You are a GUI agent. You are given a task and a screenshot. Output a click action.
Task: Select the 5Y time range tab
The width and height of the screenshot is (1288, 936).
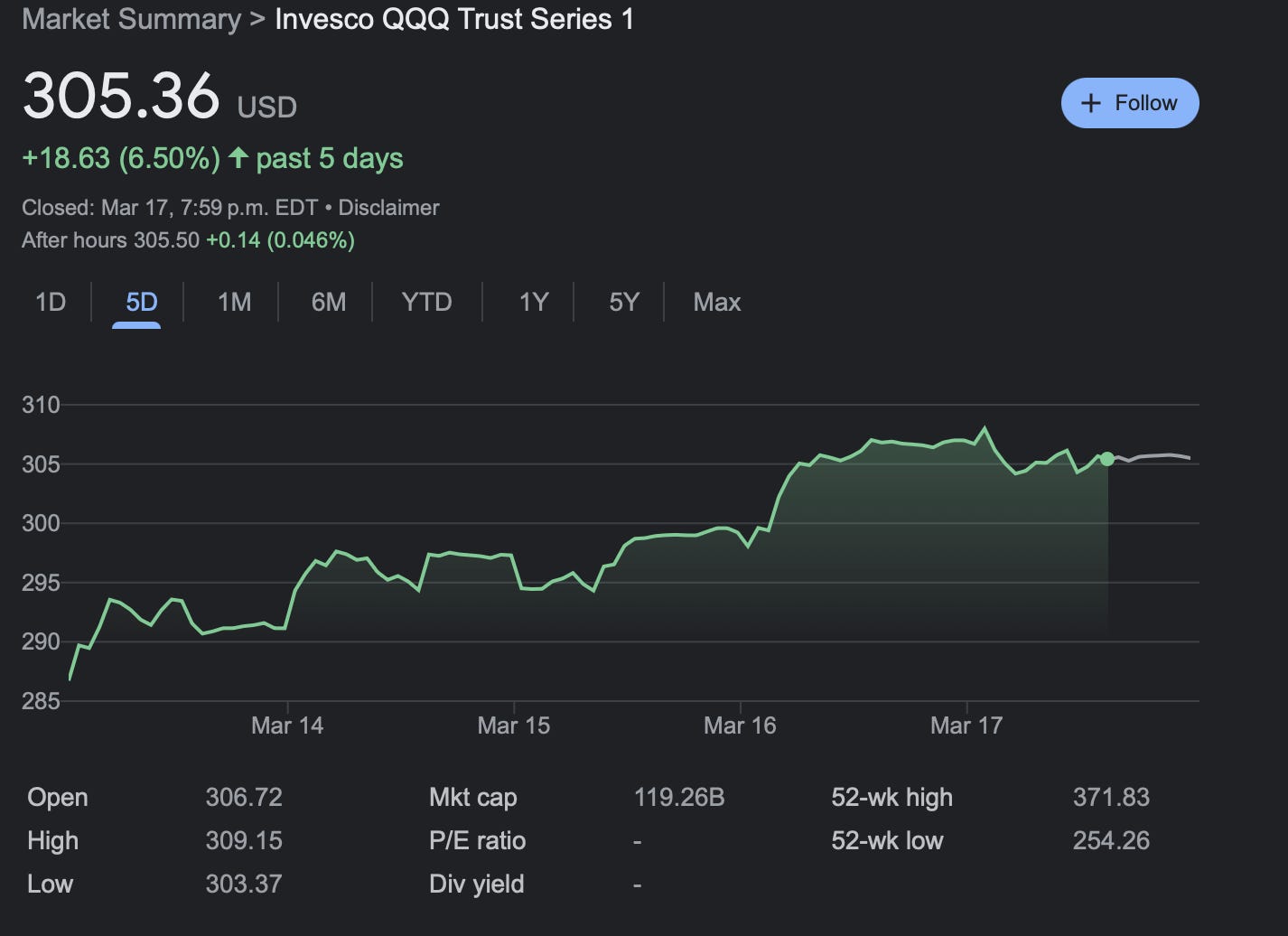pos(624,302)
